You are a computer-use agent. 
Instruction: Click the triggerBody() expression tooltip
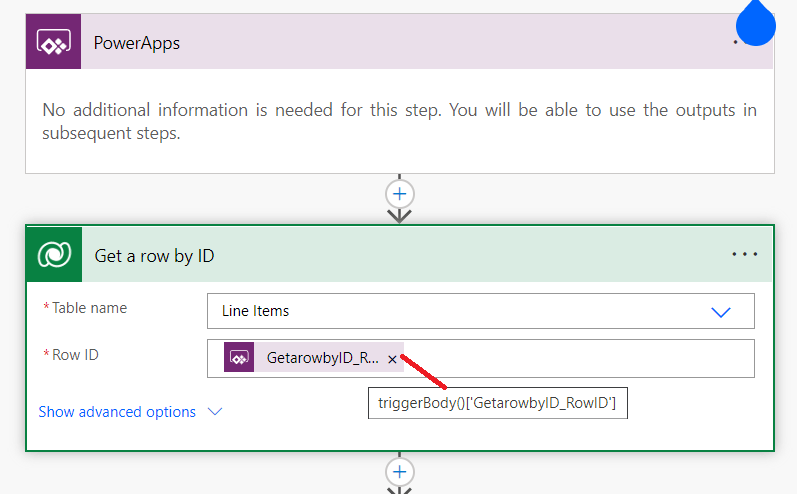click(497, 403)
